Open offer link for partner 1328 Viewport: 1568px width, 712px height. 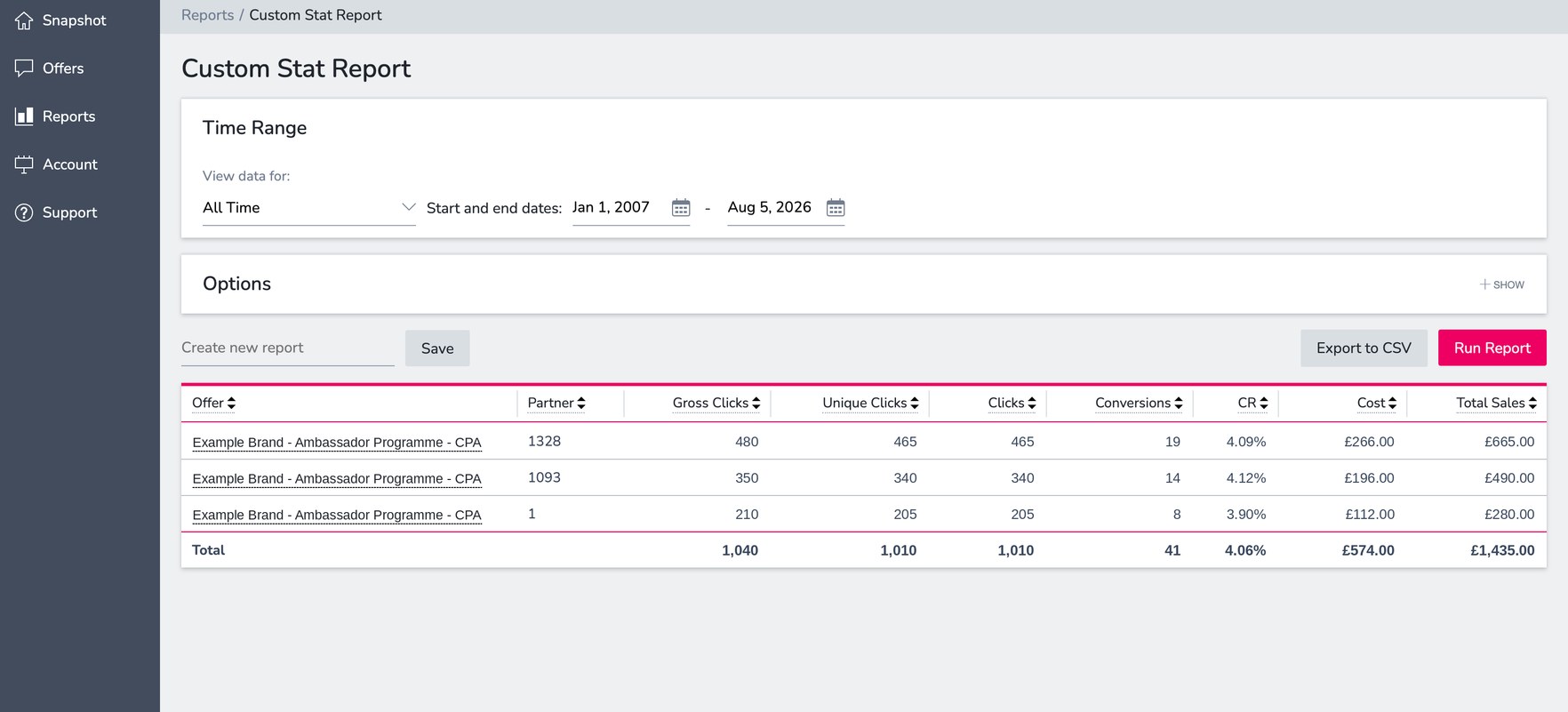point(337,443)
